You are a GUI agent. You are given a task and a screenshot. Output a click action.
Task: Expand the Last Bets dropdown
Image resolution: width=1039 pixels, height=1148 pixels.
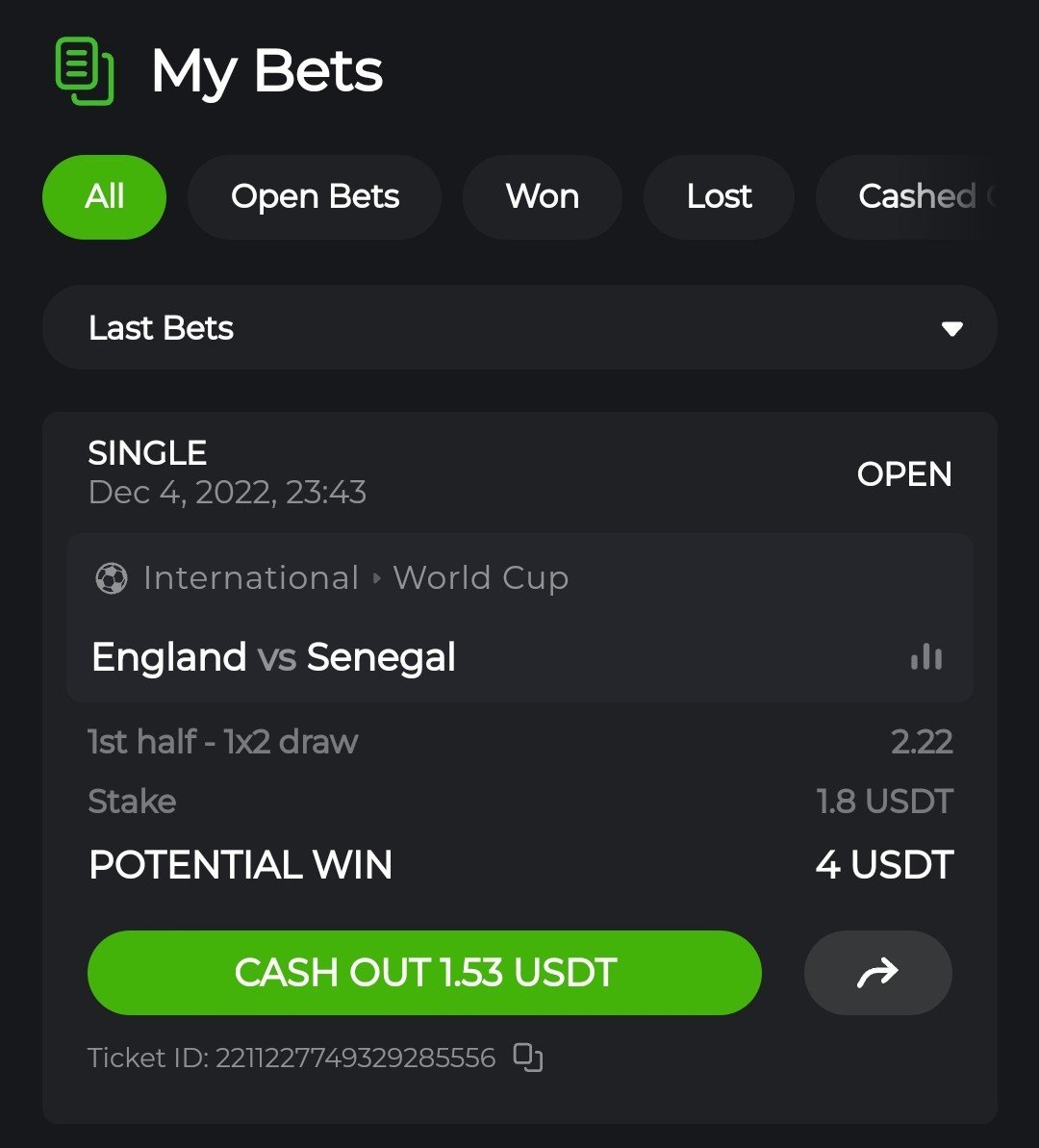click(519, 327)
